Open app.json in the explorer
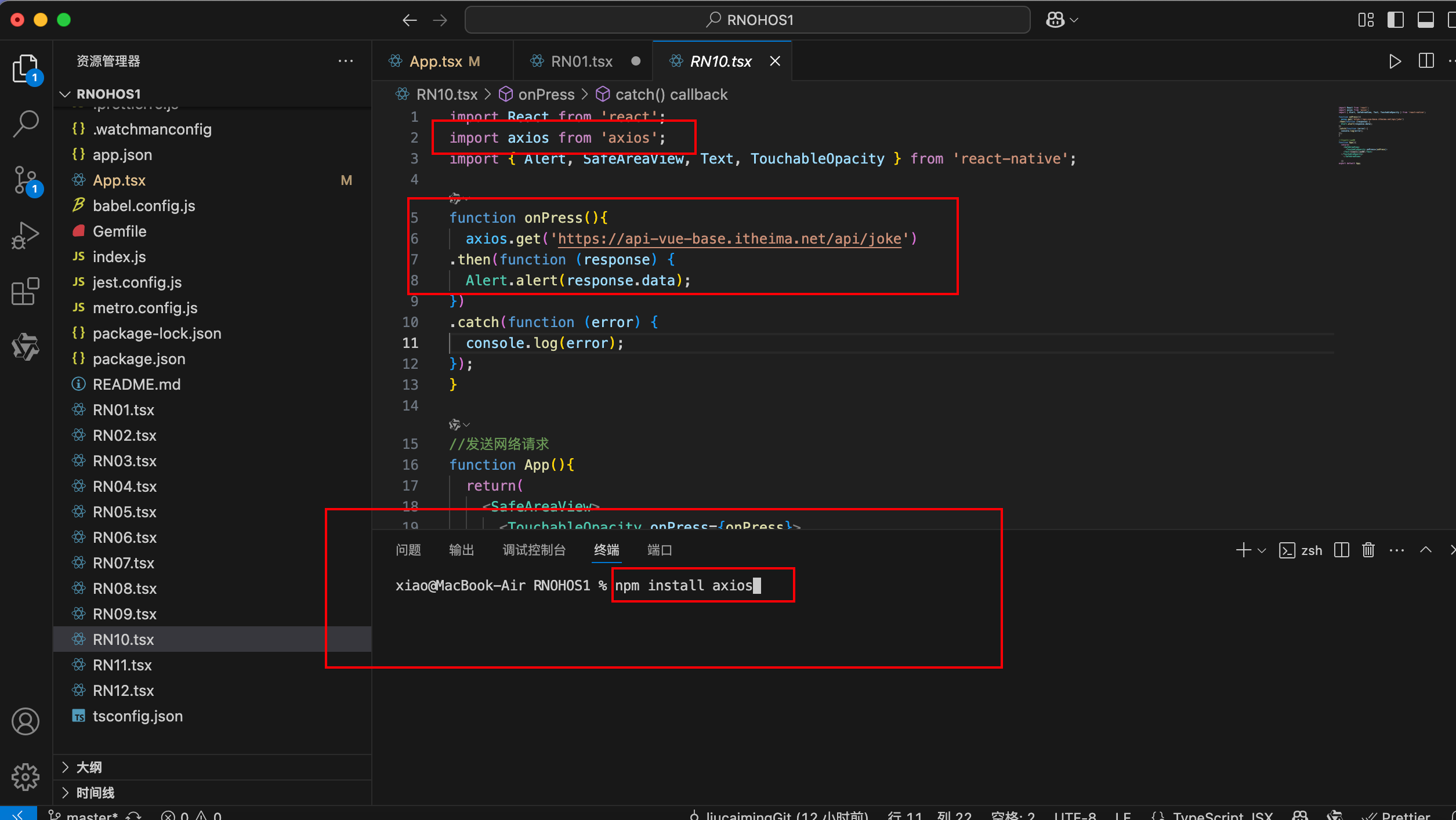Image resolution: width=1456 pixels, height=820 pixels. click(212, 154)
